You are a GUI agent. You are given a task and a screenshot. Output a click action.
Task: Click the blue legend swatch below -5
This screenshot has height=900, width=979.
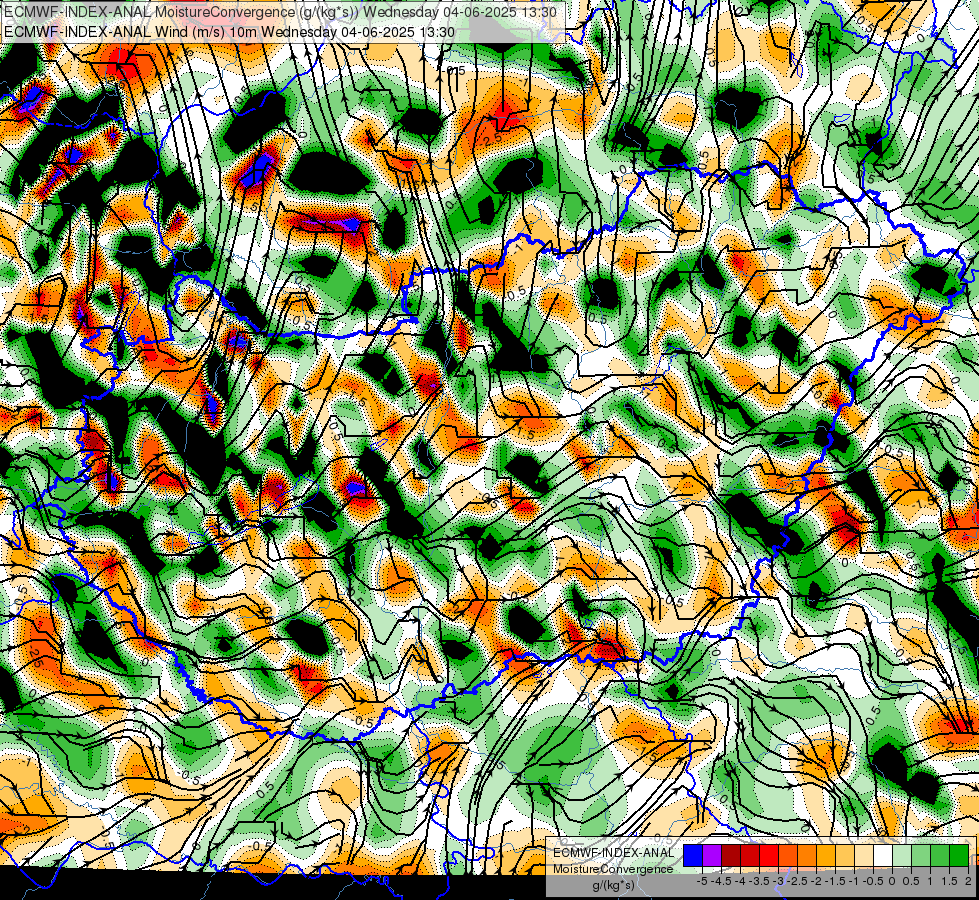(x=693, y=856)
